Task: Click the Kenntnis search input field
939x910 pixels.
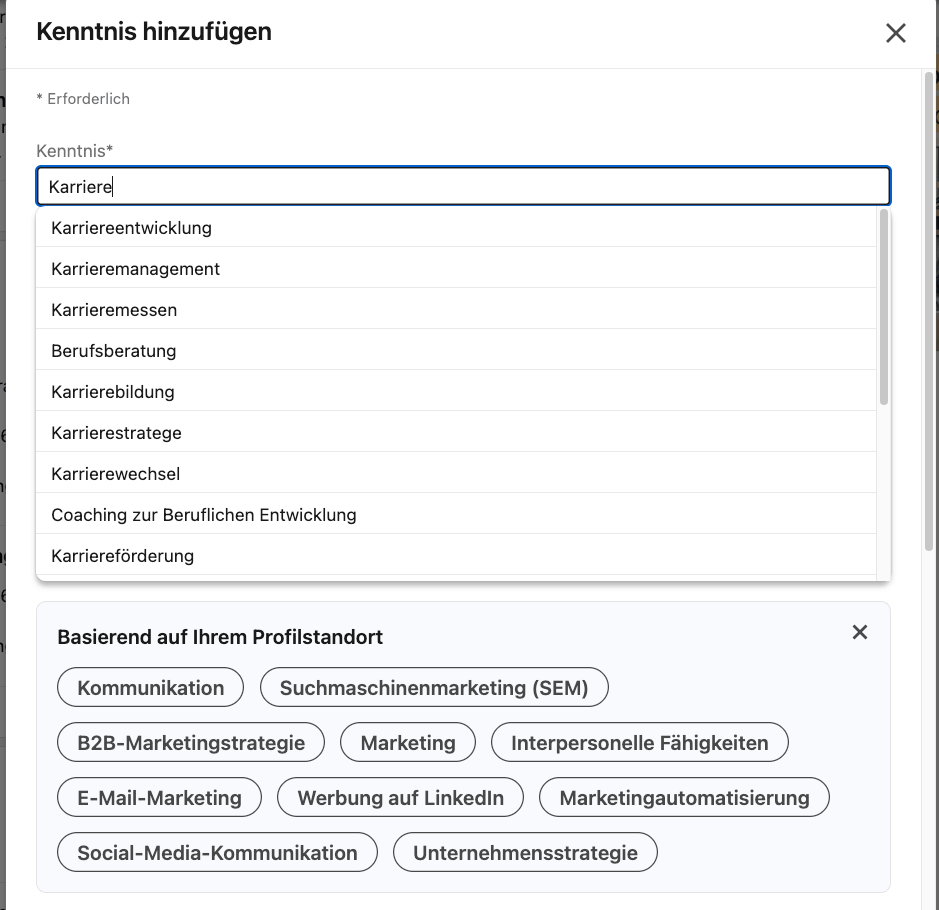Action: tap(463, 187)
